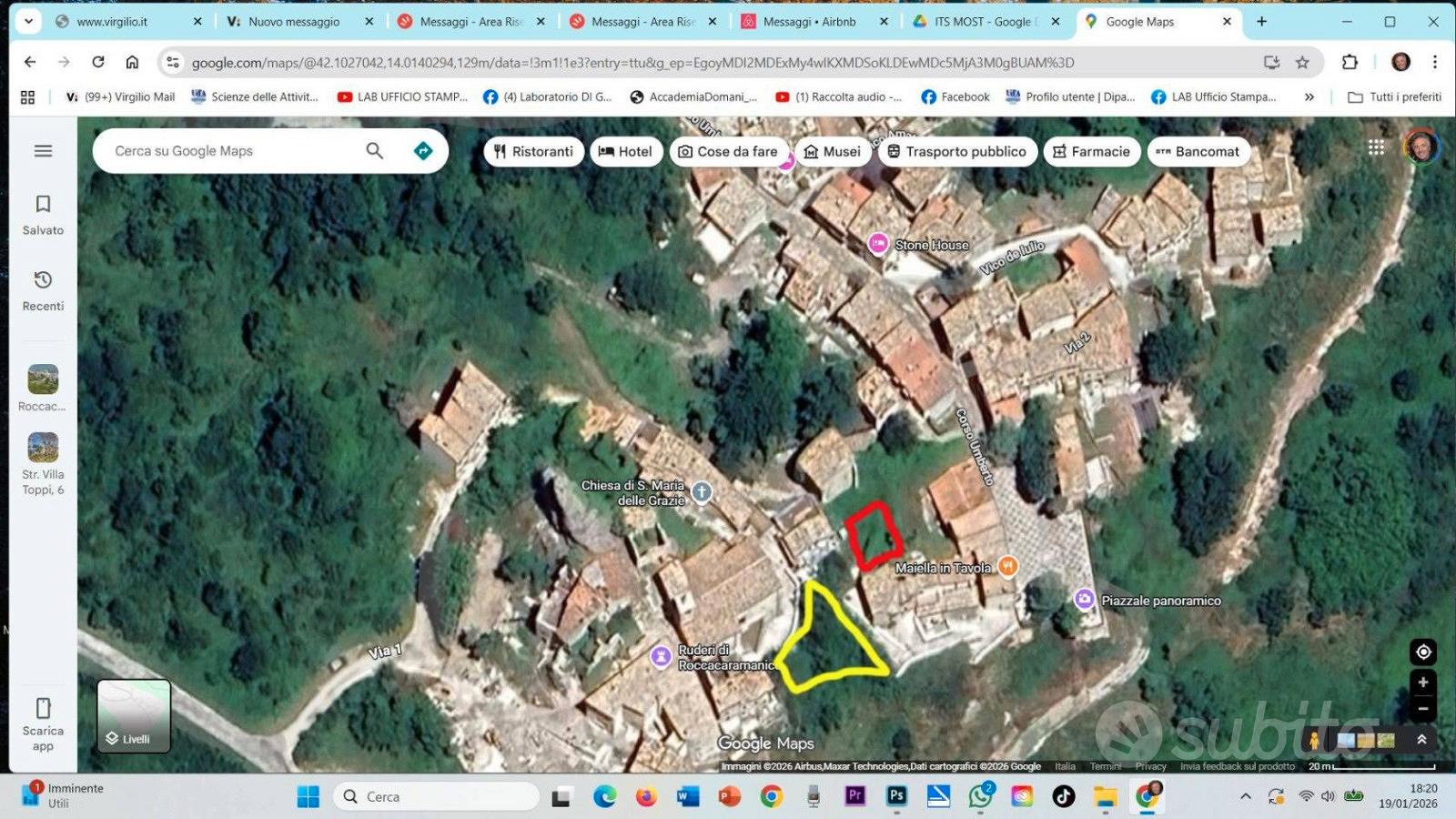Viewport: 1456px width, 819px height.
Task: Select the Trasporto pubblico chip
Action: click(x=957, y=152)
